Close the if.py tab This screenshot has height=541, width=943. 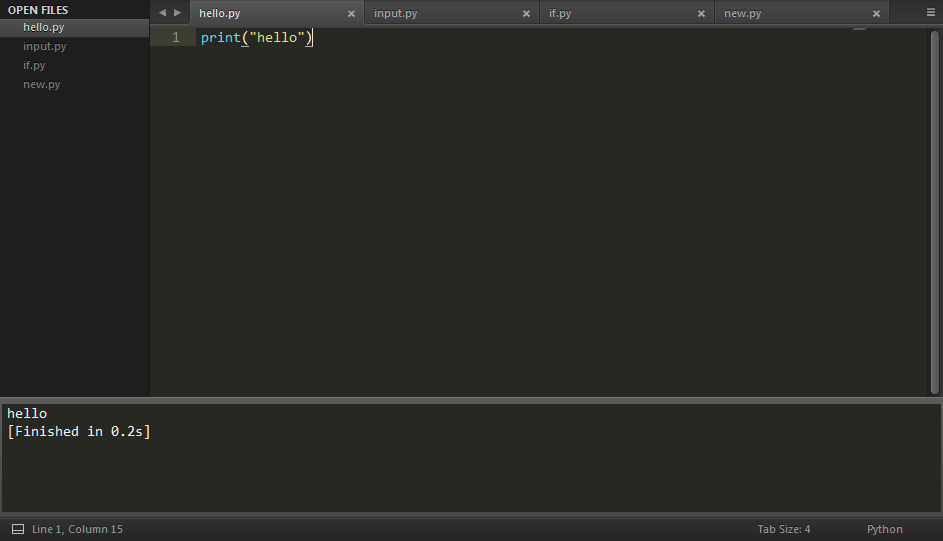click(701, 14)
